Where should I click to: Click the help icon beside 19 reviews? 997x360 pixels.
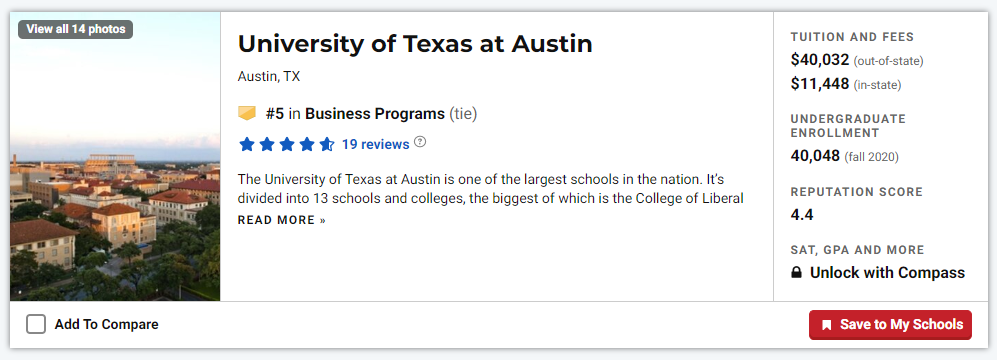click(x=420, y=142)
